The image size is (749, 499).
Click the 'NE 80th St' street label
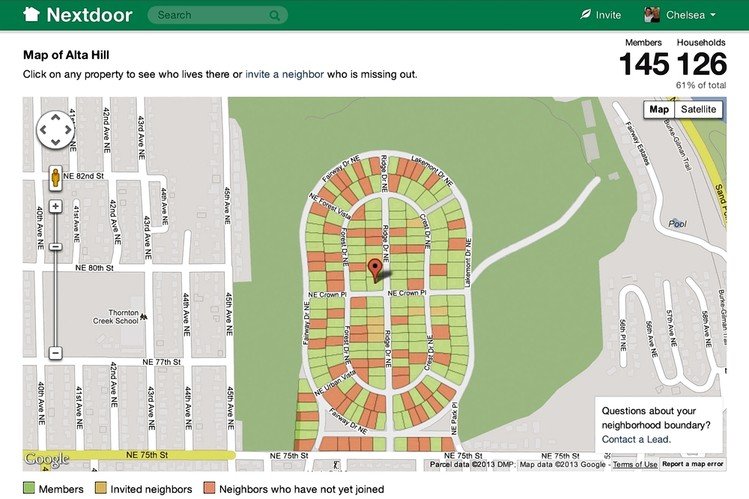tap(95, 268)
